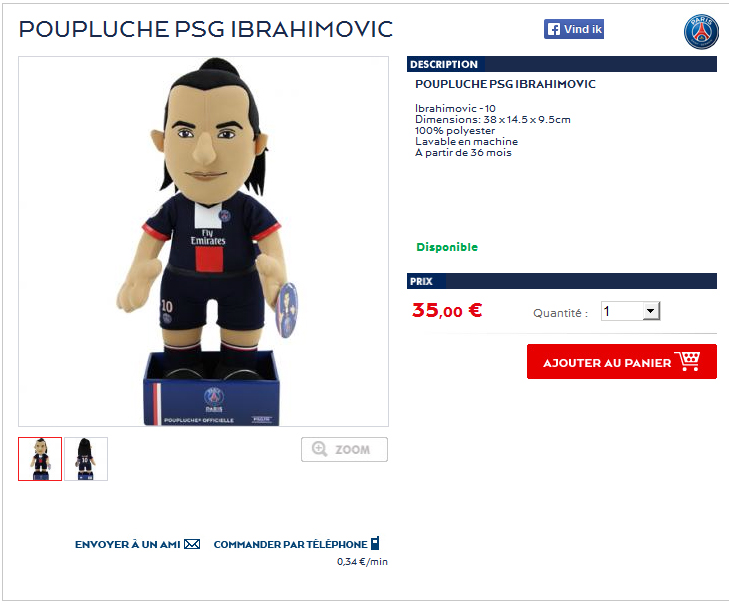
Task: Click the PSG club crest logo
Action: 701,31
